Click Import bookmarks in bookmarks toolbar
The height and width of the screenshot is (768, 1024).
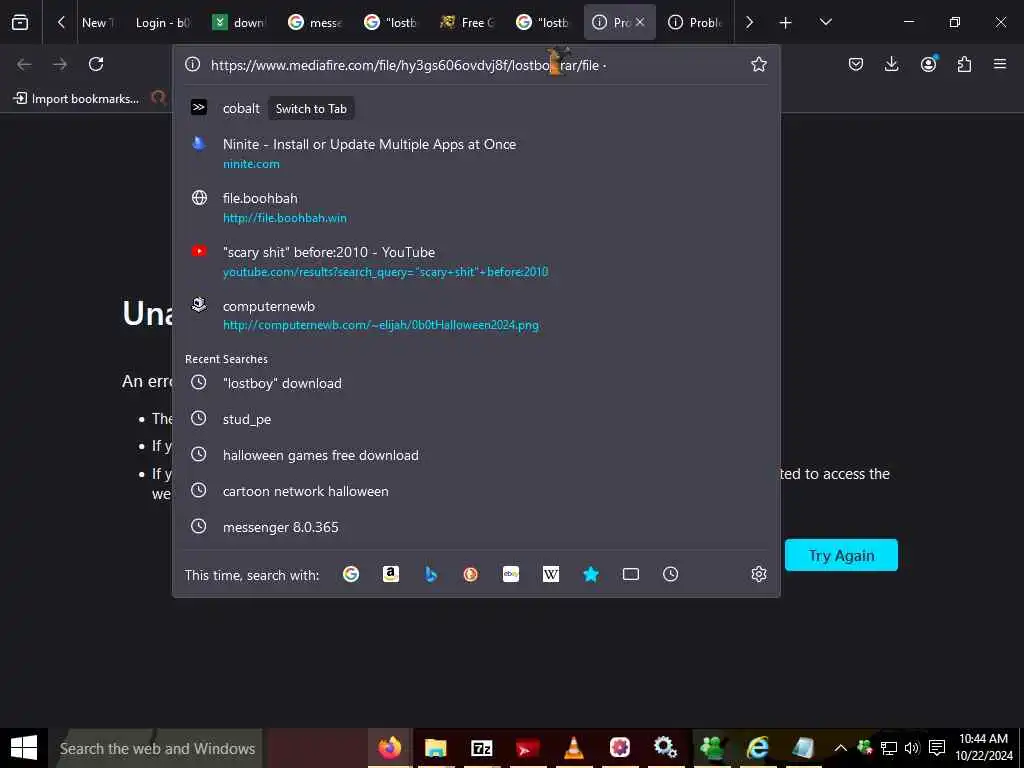point(77,99)
